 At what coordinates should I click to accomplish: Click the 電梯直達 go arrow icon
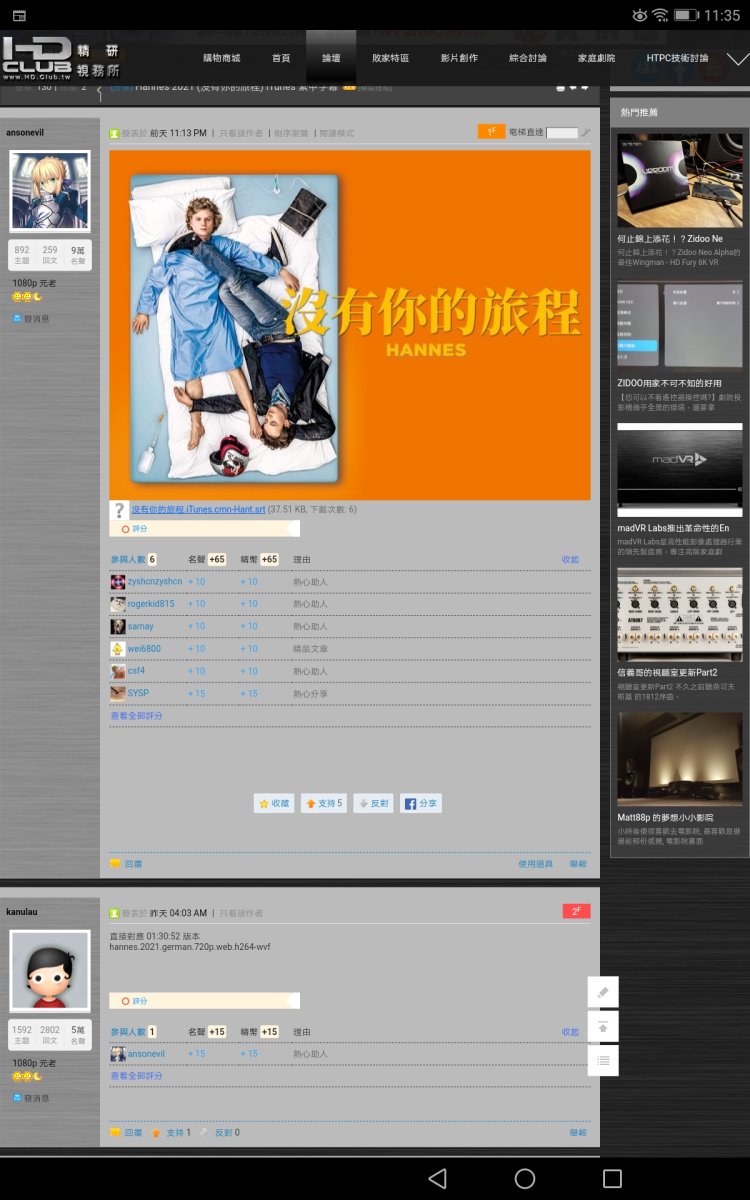(585, 132)
